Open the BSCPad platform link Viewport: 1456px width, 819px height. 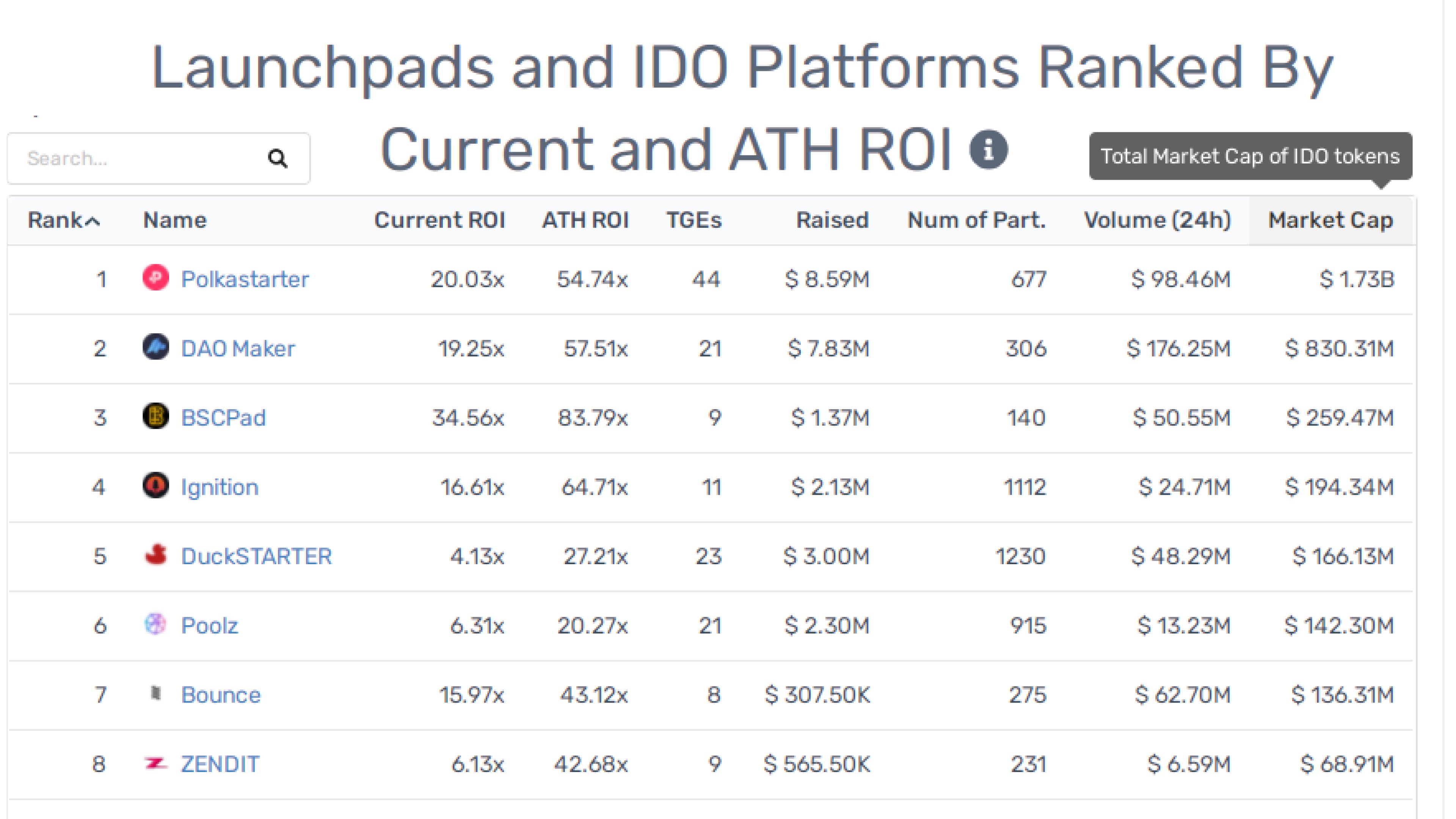[223, 418]
